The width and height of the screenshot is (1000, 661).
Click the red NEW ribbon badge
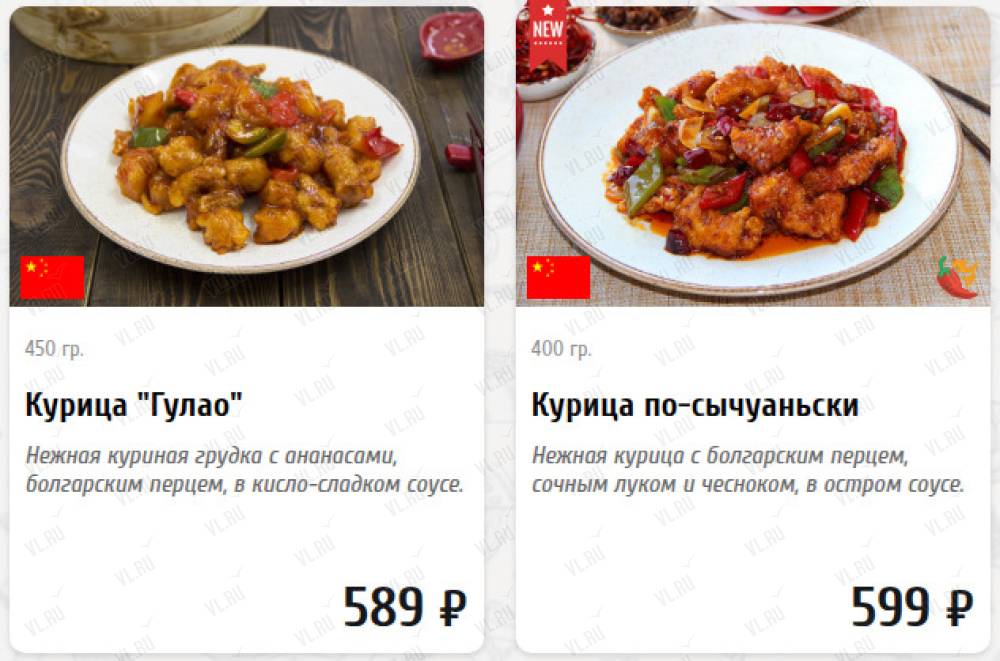548,34
